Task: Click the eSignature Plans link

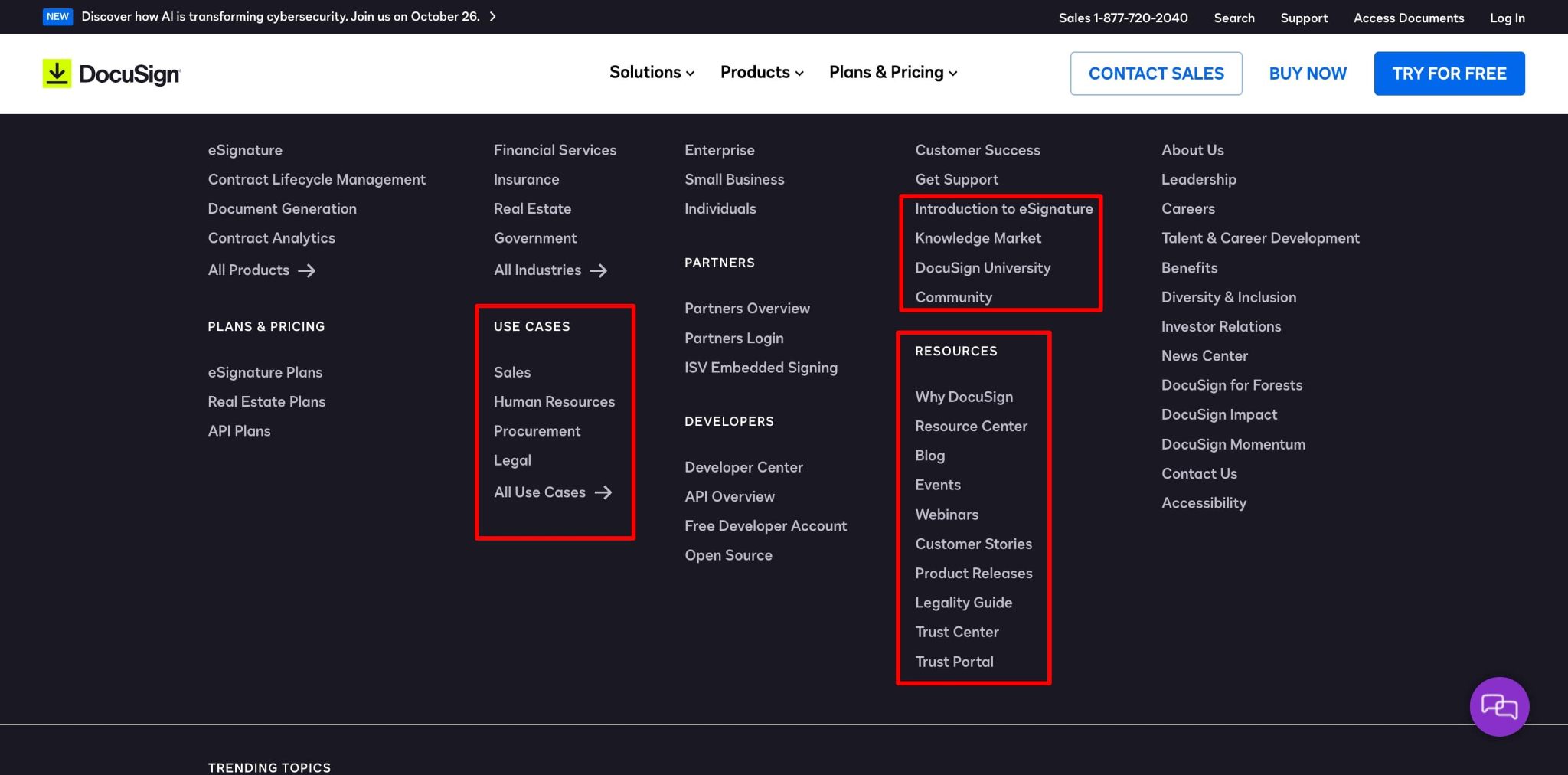Action: [265, 372]
